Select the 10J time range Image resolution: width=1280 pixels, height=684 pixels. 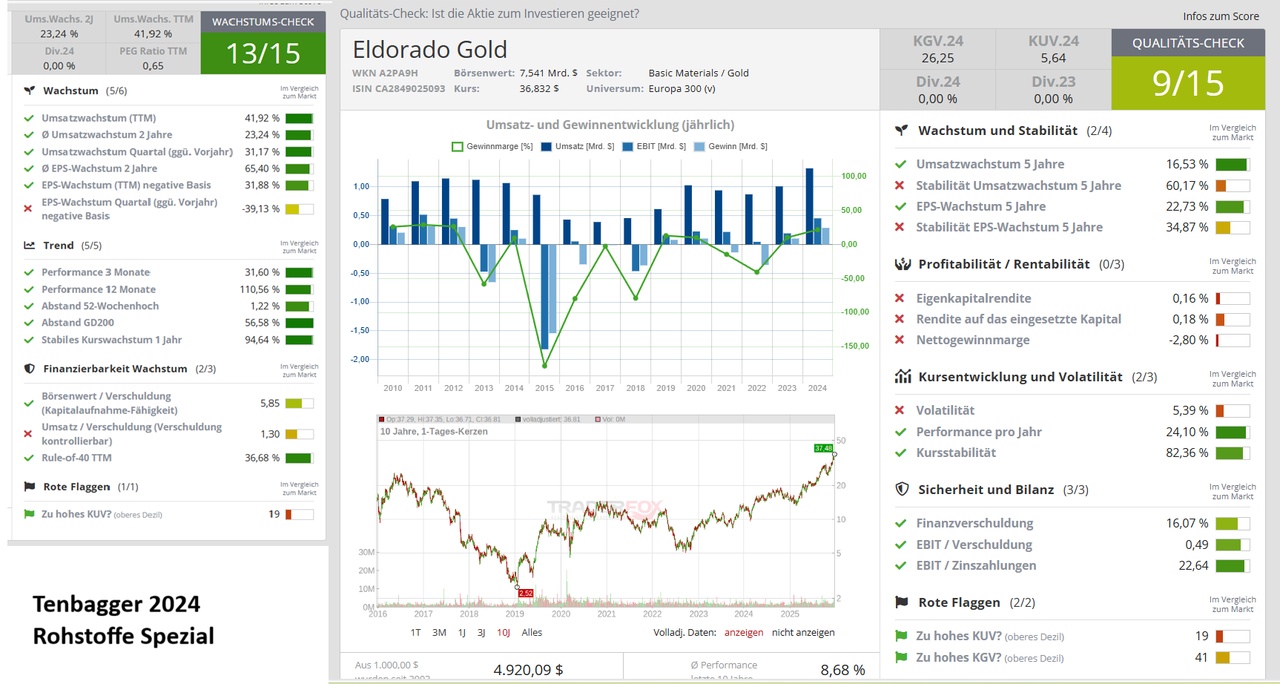503,632
